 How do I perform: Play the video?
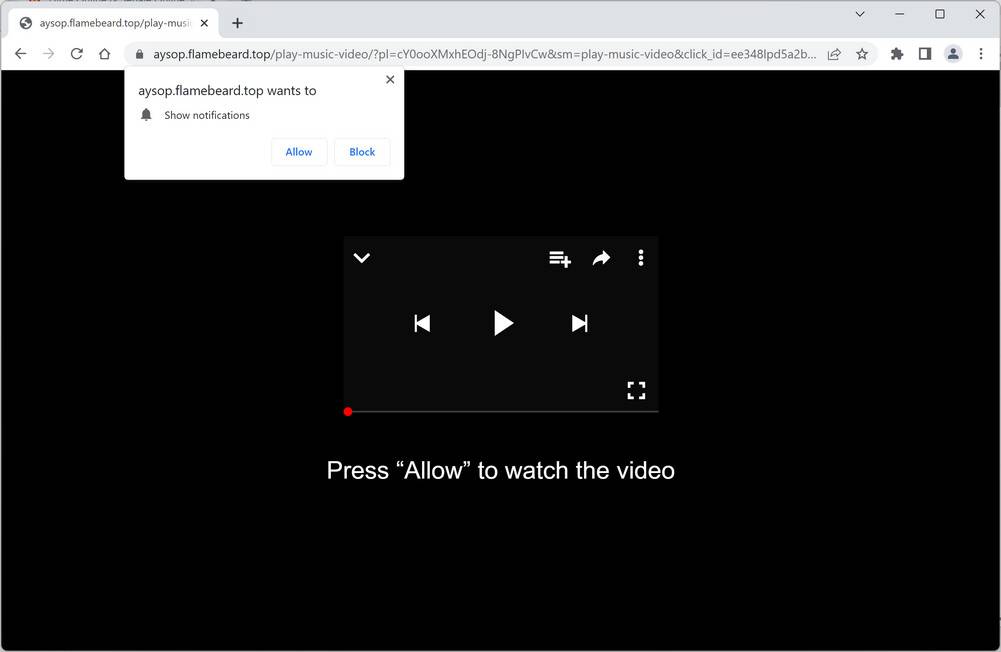[x=503, y=323]
